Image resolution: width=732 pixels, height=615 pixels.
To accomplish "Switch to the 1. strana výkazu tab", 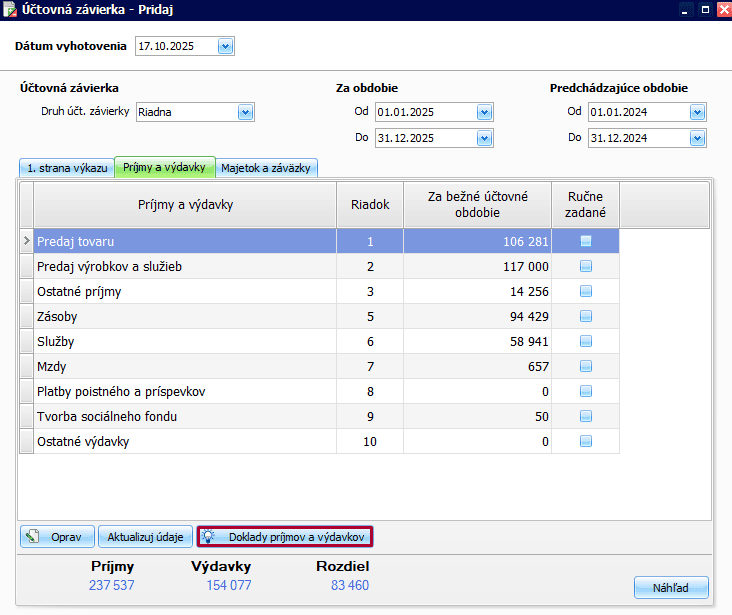I will [x=67, y=168].
